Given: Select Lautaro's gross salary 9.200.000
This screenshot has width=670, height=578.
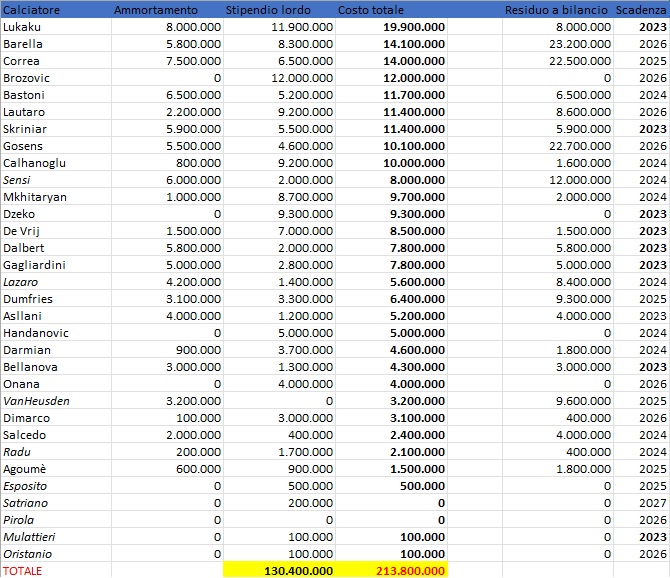Looking at the screenshot, I should coord(300,112).
